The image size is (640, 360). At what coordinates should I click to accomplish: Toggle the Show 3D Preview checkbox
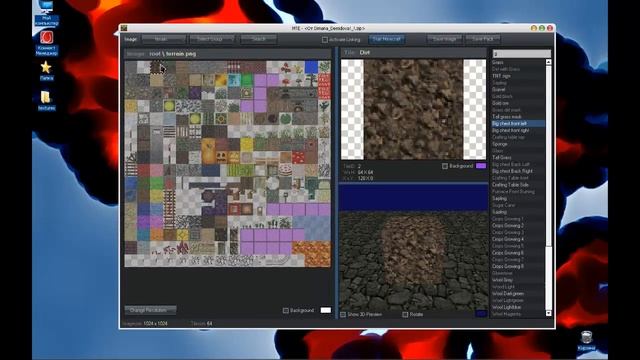pyautogui.click(x=343, y=315)
